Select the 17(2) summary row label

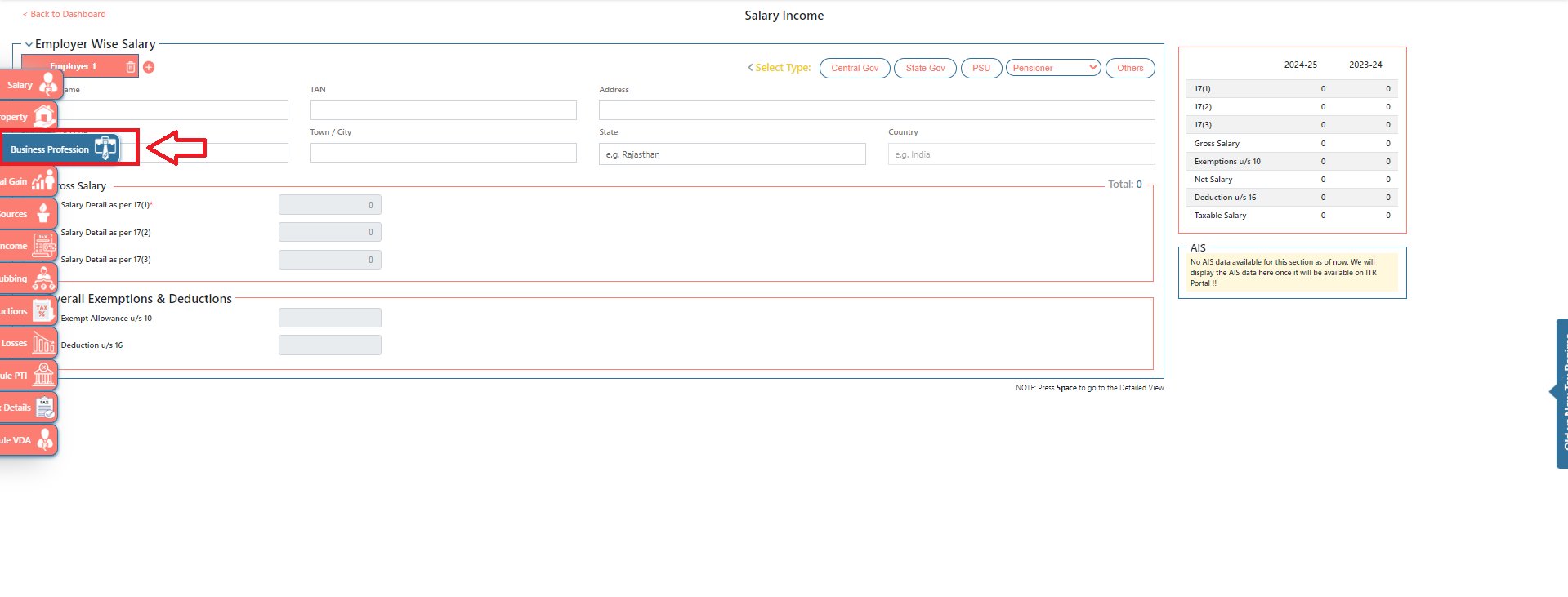coord(1203,107)
